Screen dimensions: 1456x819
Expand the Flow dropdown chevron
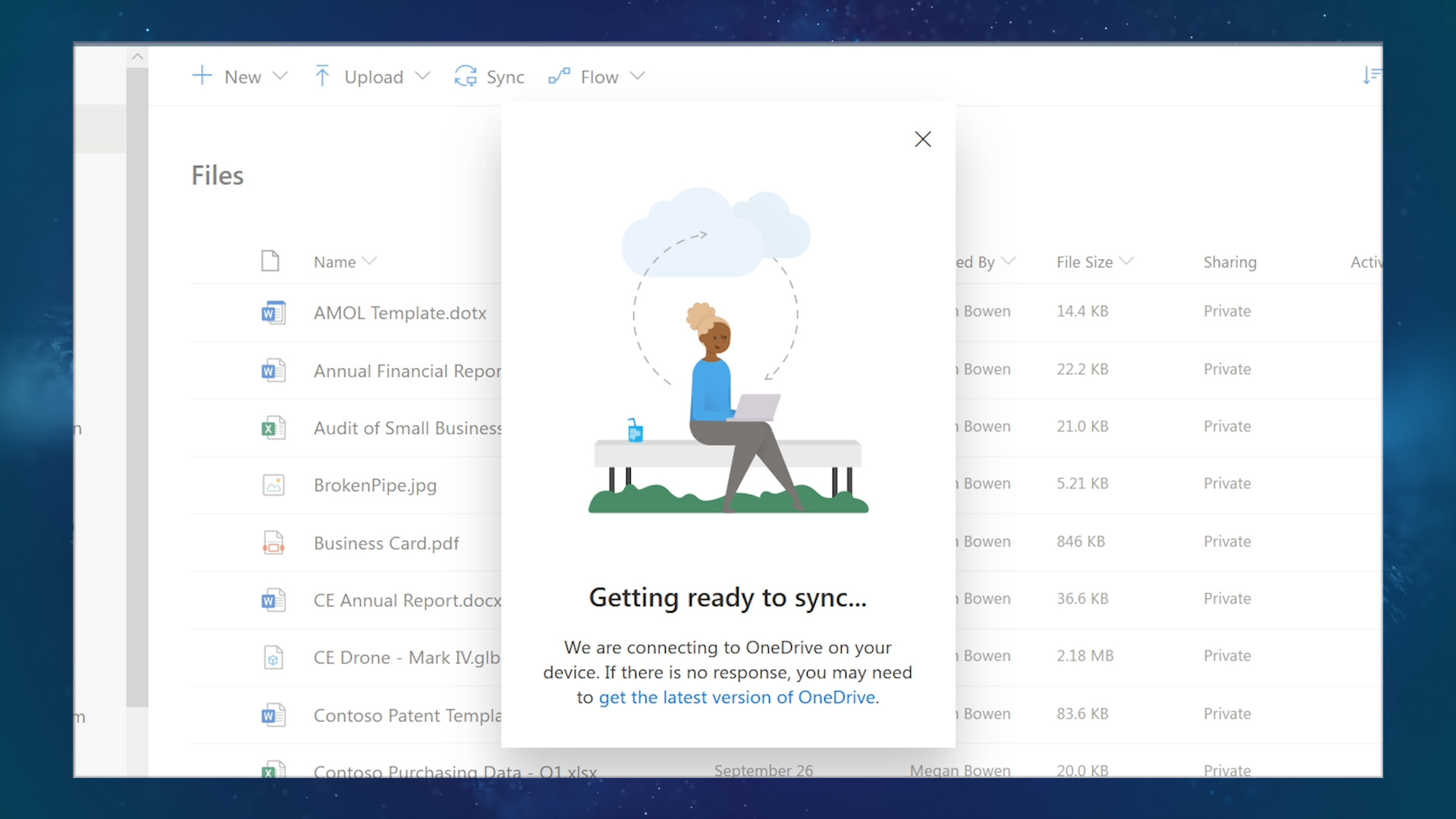(638, 76)
